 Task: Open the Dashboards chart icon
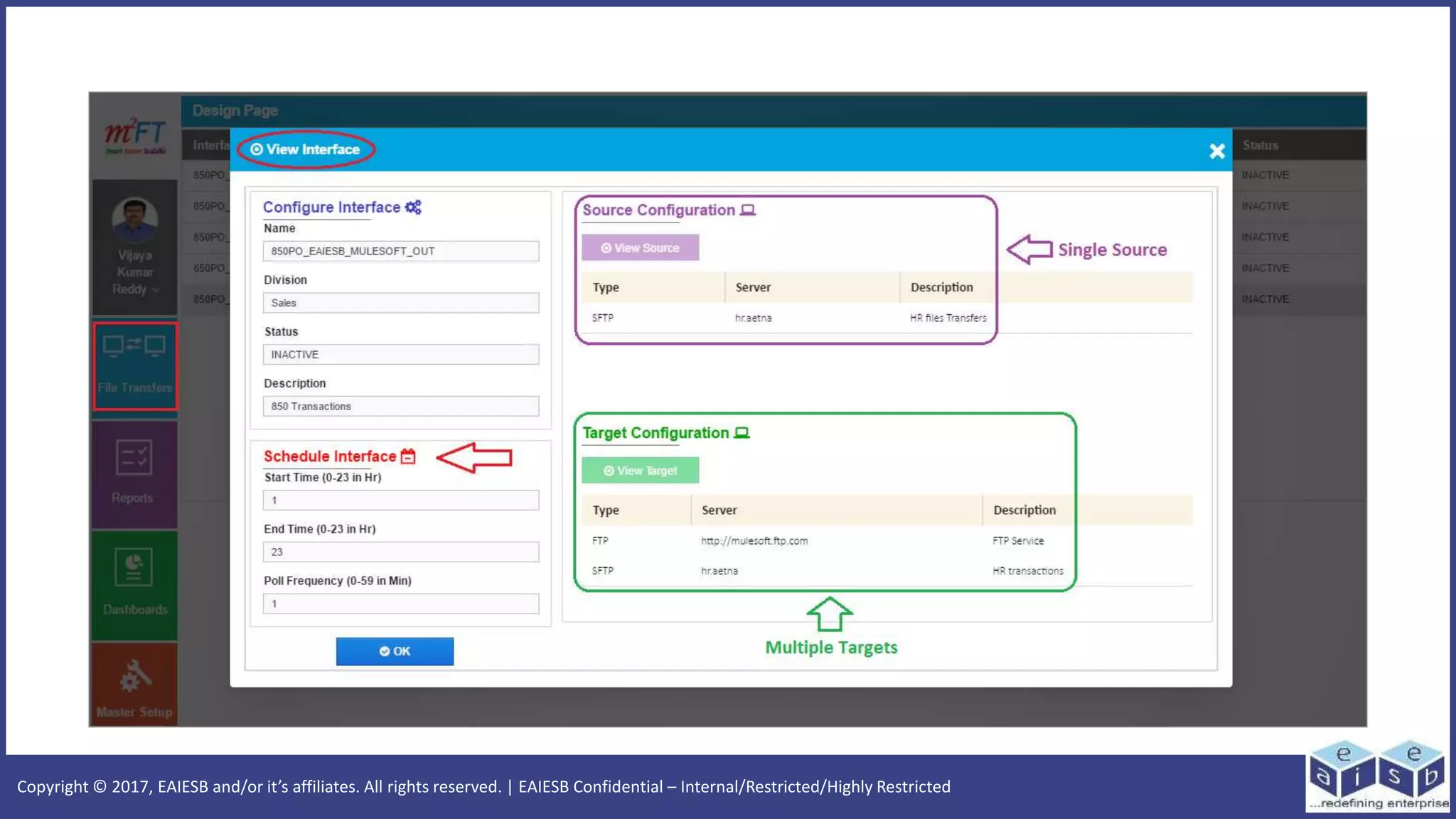click(x=134, y=567)
